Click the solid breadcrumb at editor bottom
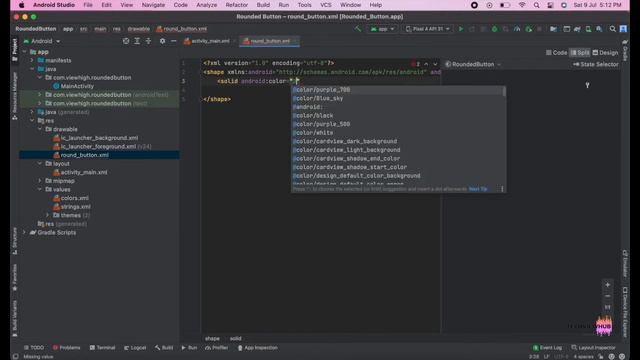 click(x=236, y=338)
